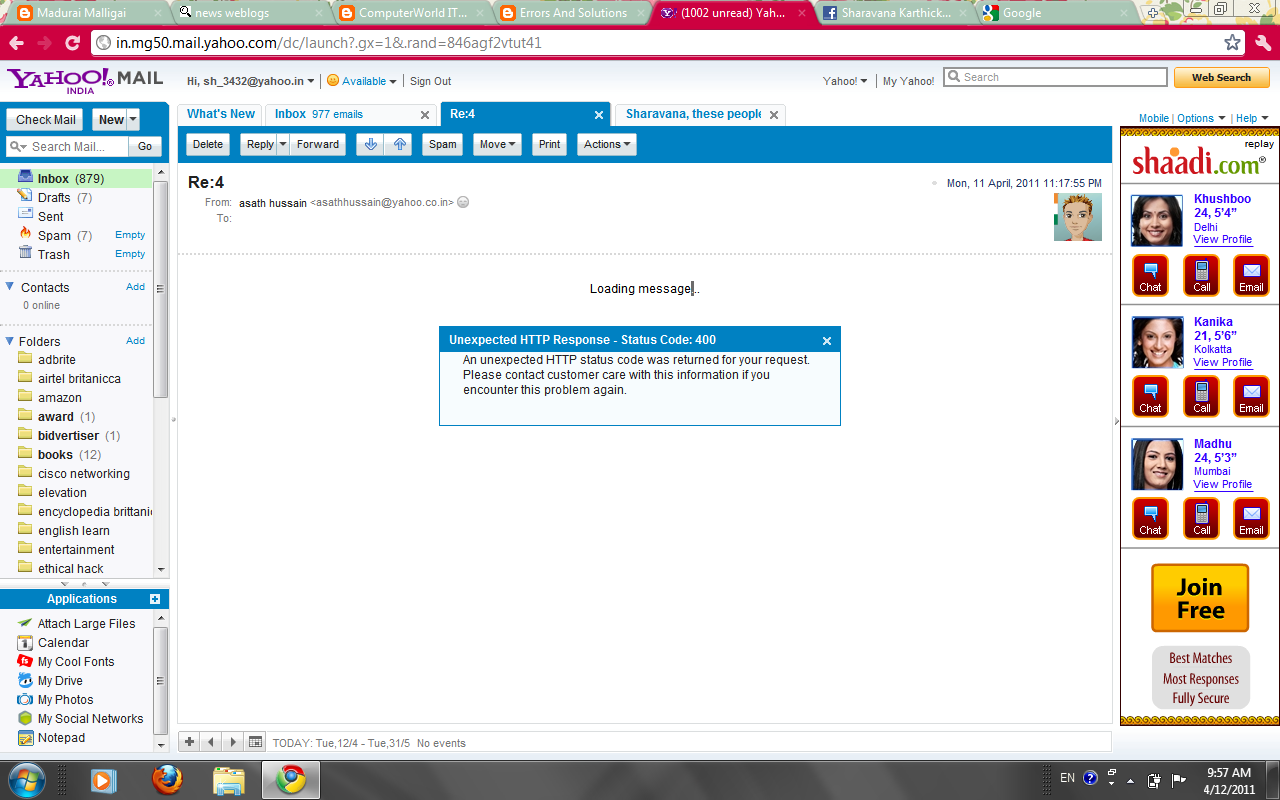The width and height of the screenshot is (1280, 800).
Task: Click the Web Search button
Action: [x=1221, y=78]
